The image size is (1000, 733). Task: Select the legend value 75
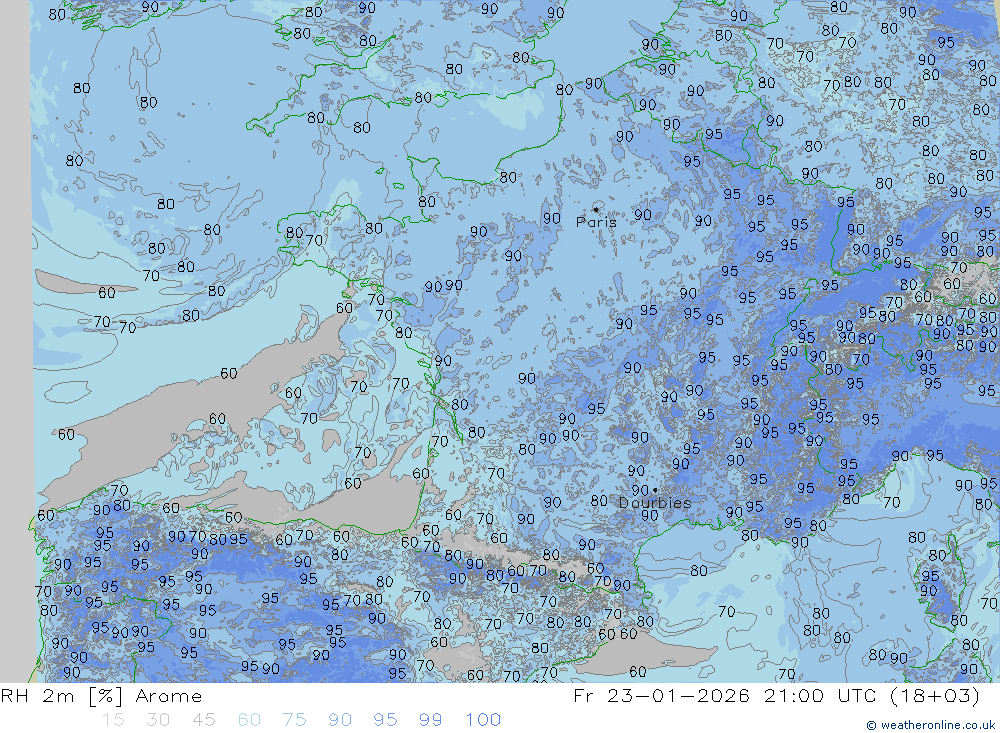(x=295, y=720)
